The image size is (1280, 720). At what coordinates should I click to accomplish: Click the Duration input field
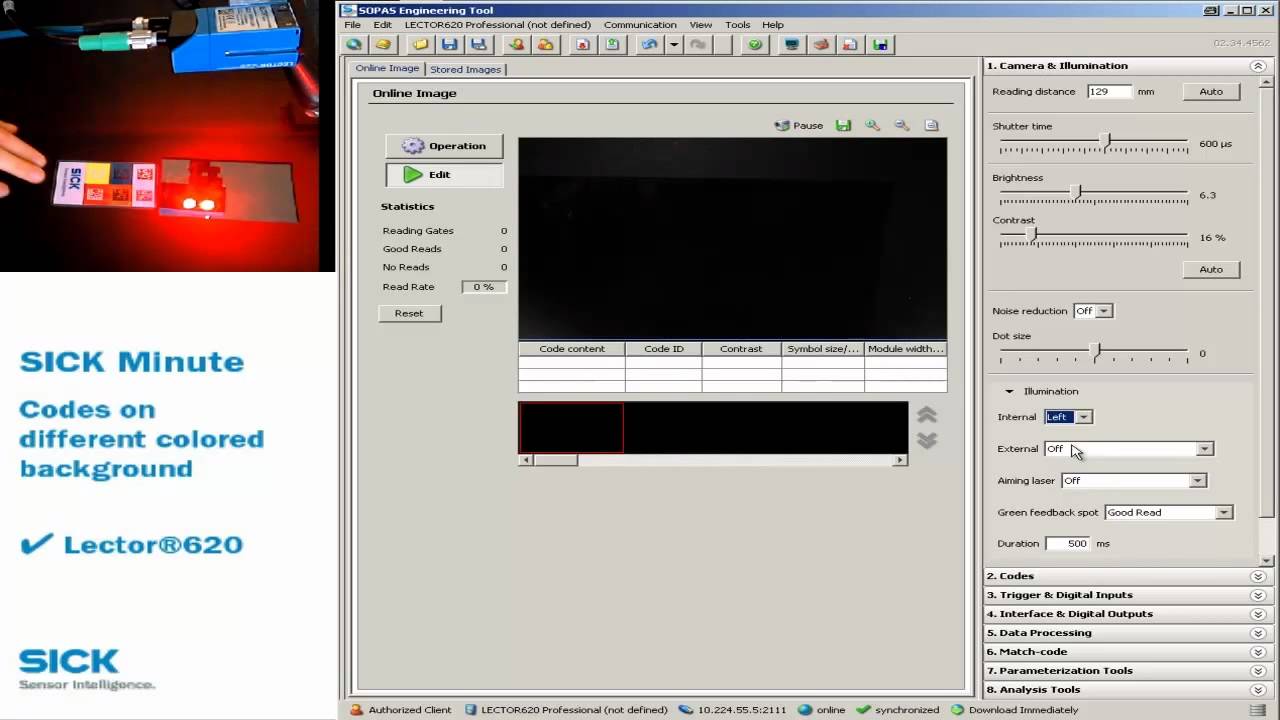pos(1068,544)
